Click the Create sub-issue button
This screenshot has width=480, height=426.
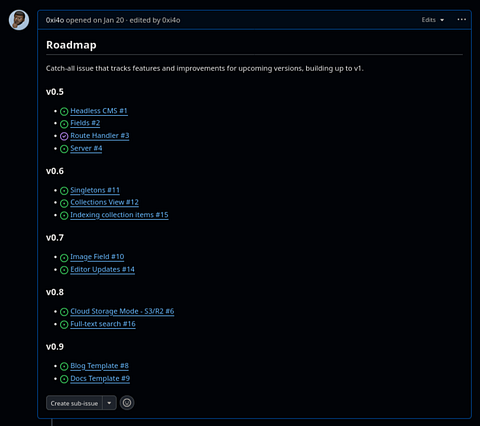point(74,403)
